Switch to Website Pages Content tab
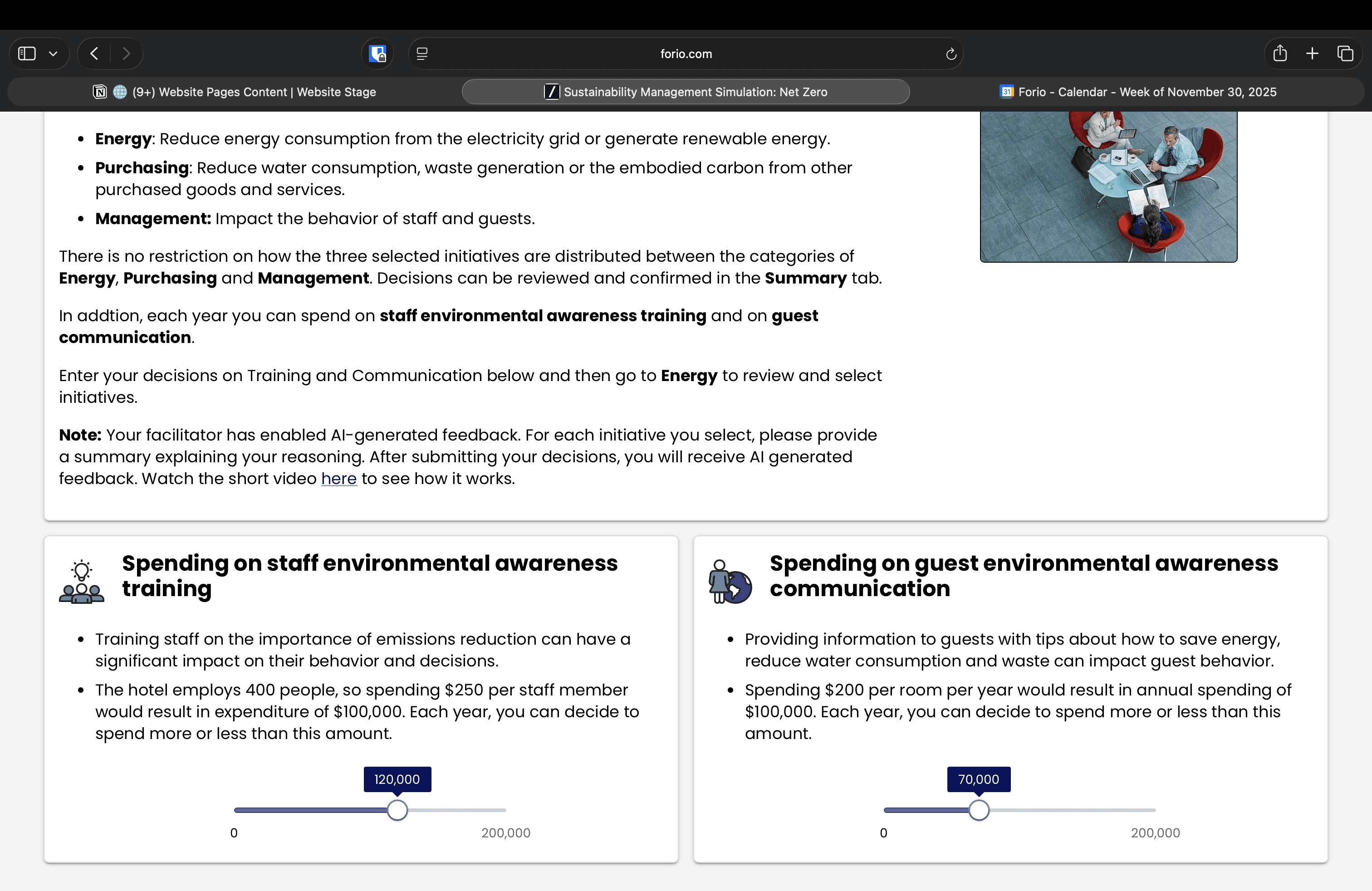The height and width of the screenshot is (891, 1372). point(235,92)
